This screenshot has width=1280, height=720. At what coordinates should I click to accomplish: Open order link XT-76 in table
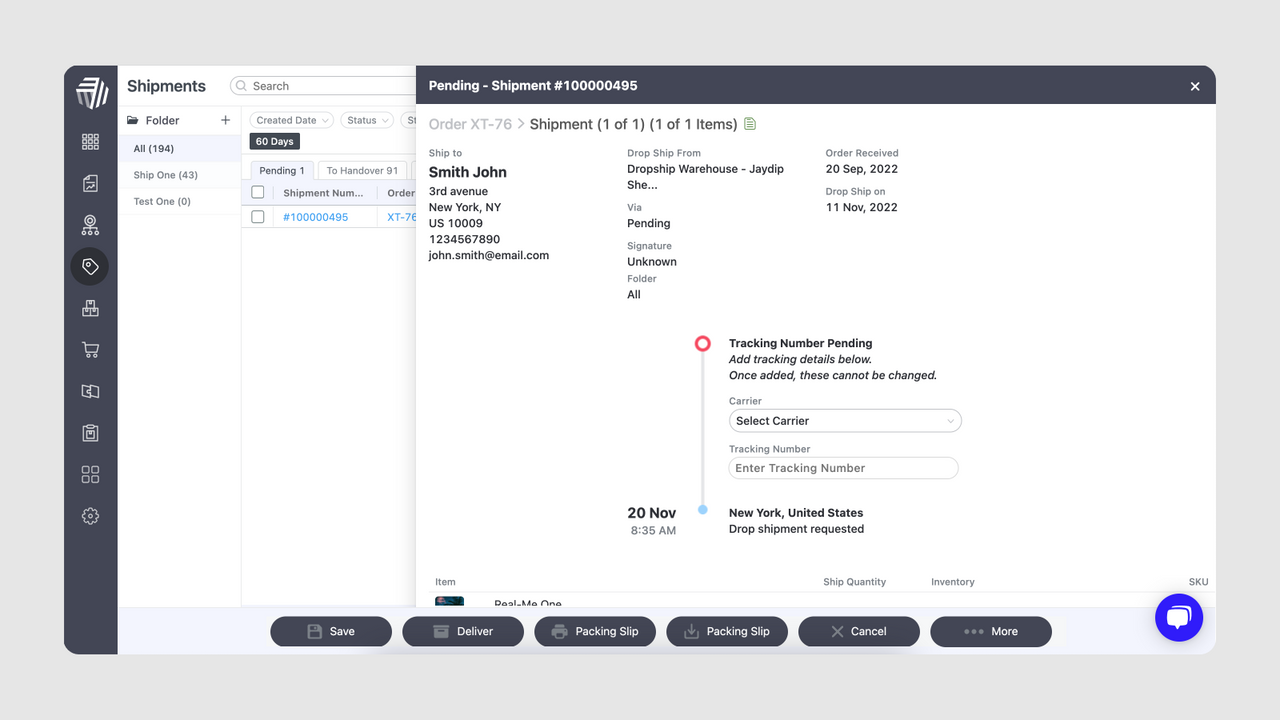pos(401,217)
